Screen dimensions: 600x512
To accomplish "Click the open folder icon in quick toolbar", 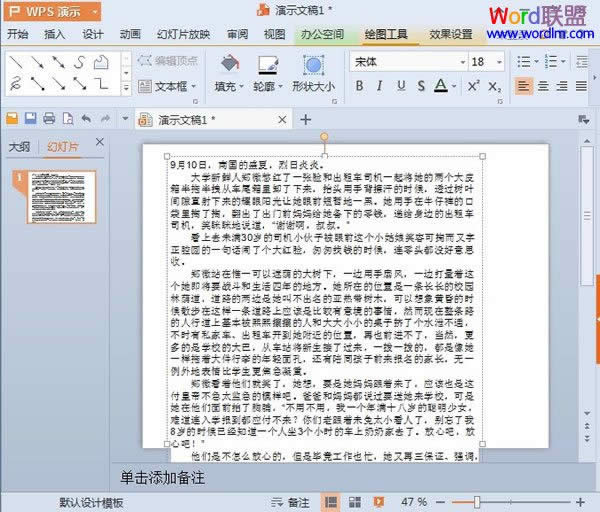I will pos(12,119).
